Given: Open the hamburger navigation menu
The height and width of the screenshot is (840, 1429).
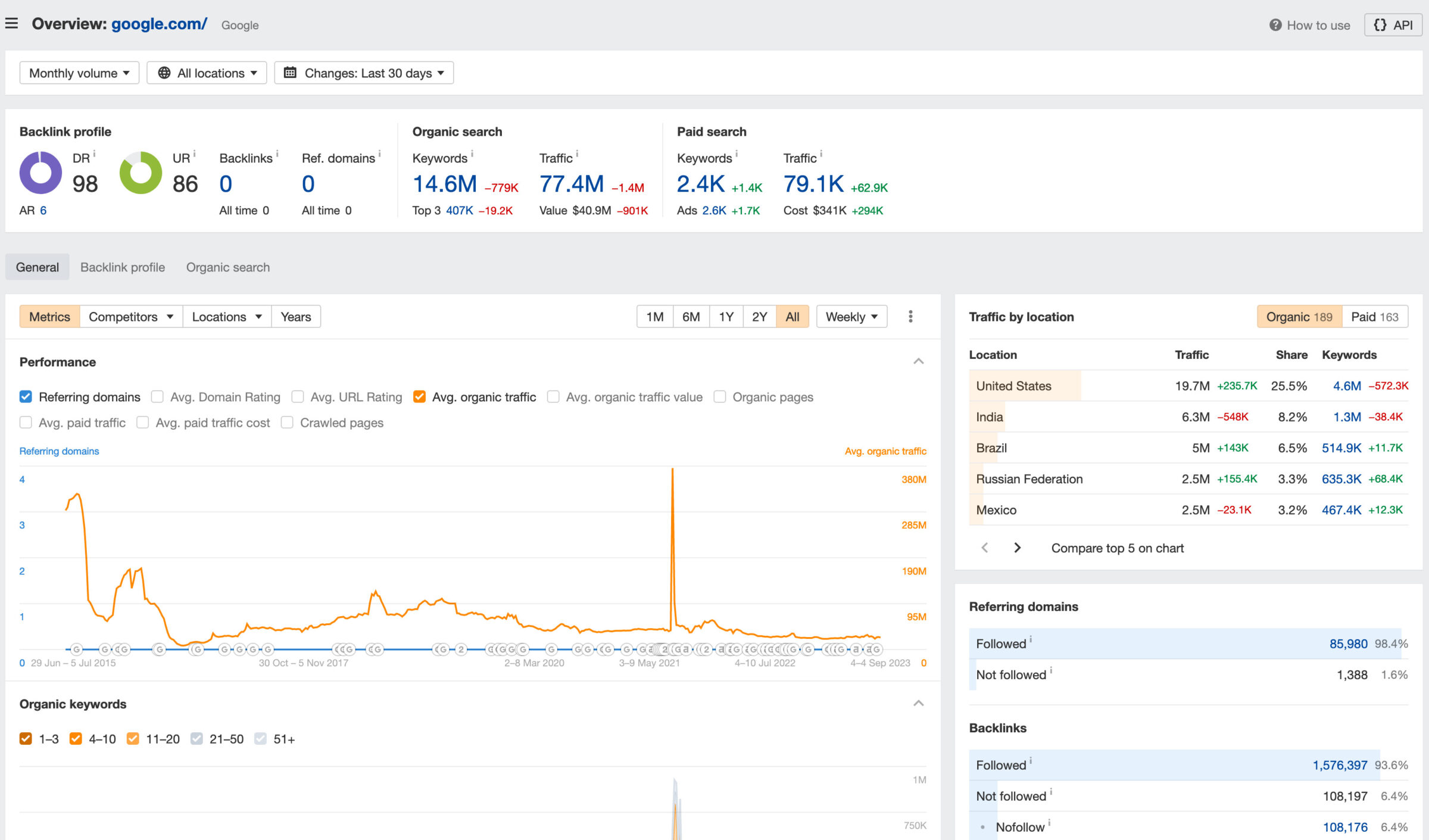Looking at the screenshot, I should [x=11, y=24].
